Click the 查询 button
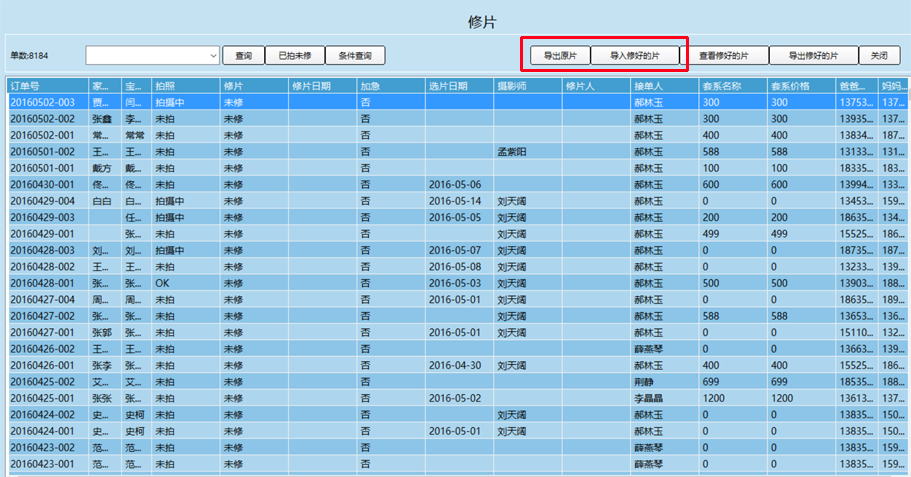This screenshot has height=477, width=911. (x=243, y=55)
